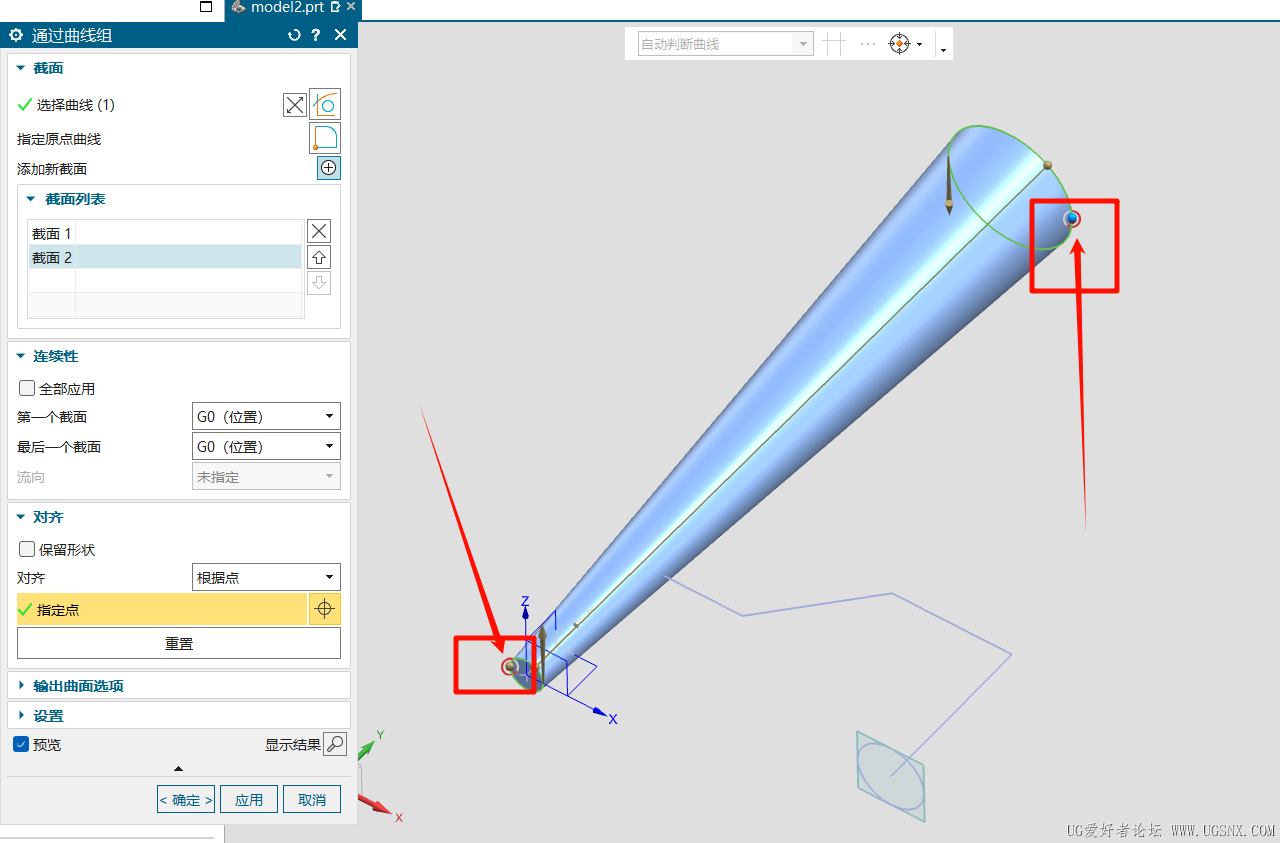Click the 指定原点曲线 label
1280x843 pixels.
pyautogui.click(x=59, y=139)
